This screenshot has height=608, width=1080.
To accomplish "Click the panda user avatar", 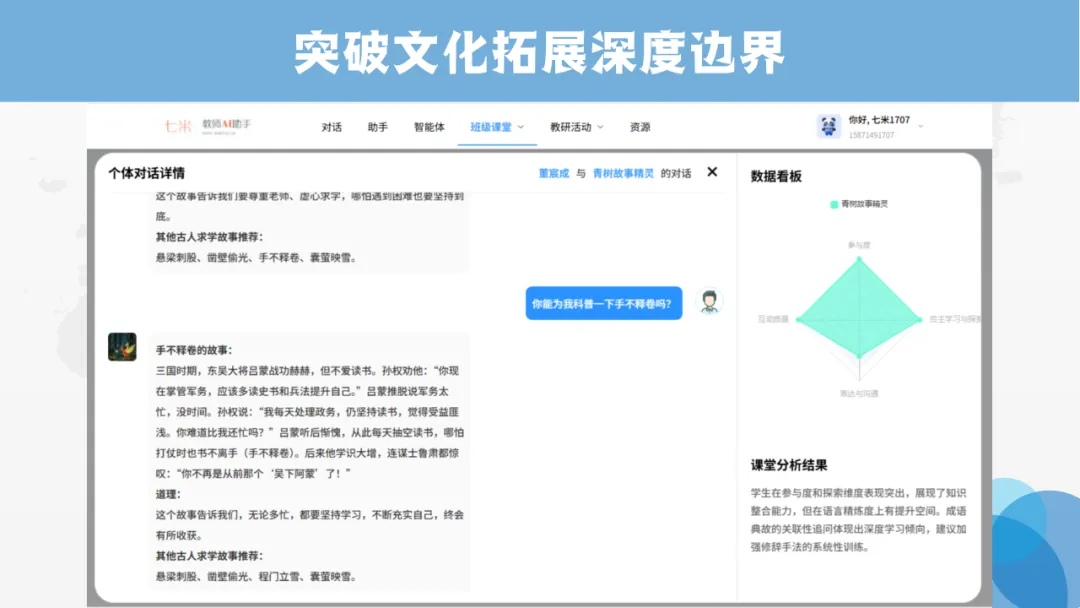I will click(829, 126).
